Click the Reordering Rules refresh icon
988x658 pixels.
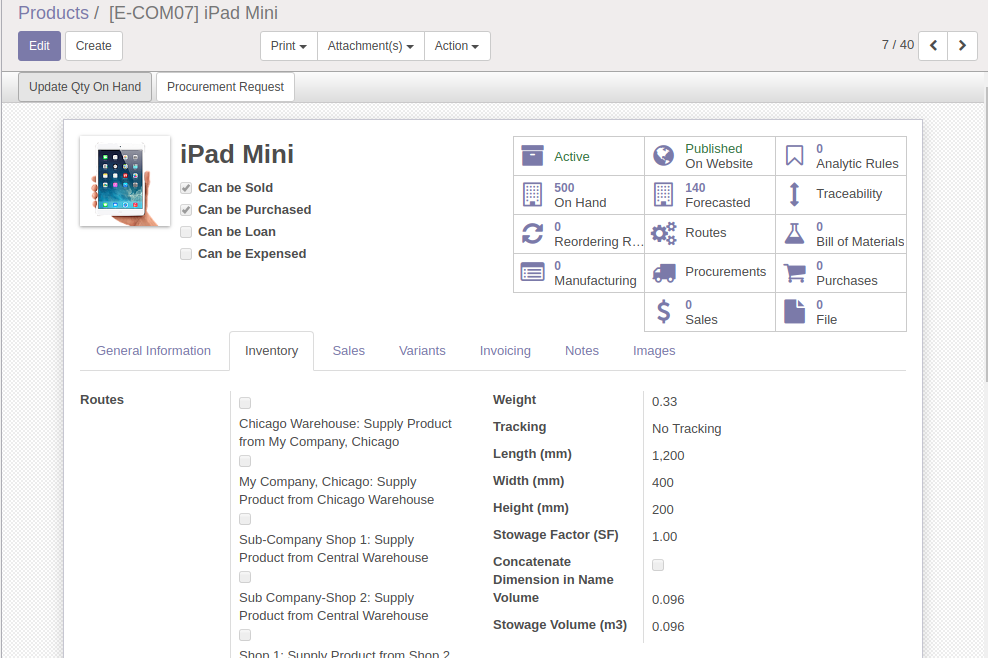coord(533,233)
